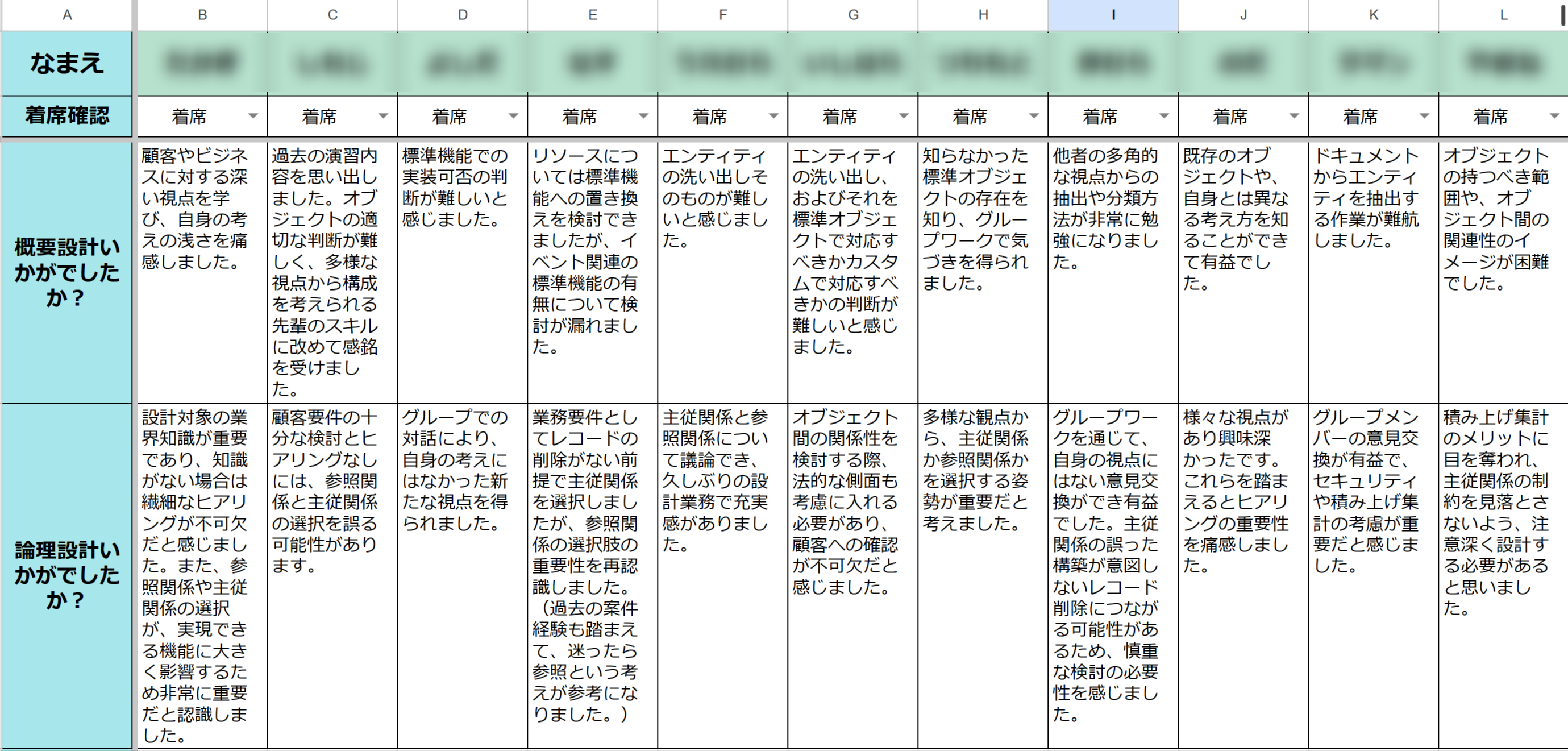Open the 着席 dropdown arrow in column K
Image resolution: width=1568 pixels, height=751 pixels.
[1424, 116]
